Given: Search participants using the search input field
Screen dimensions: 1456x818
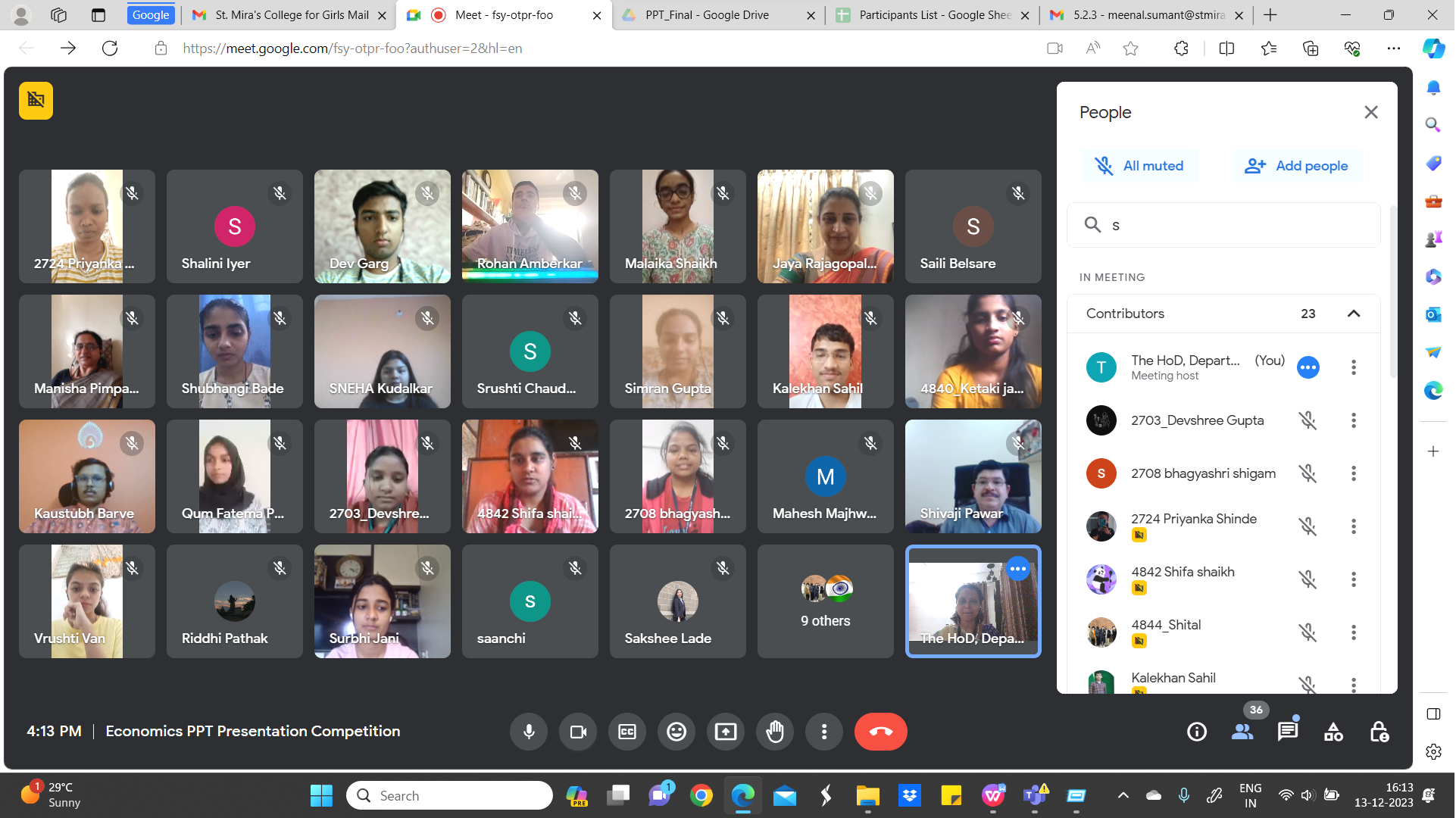Looking at the screenshot, I should click(x=1224, y=224).
